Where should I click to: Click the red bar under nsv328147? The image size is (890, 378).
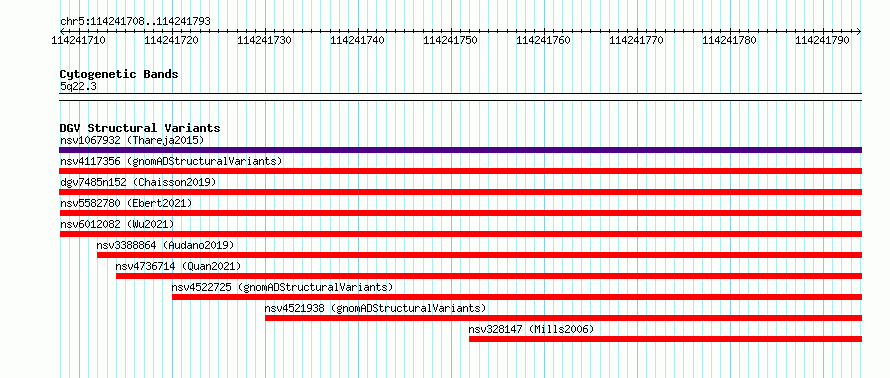[x=665, y=339]
